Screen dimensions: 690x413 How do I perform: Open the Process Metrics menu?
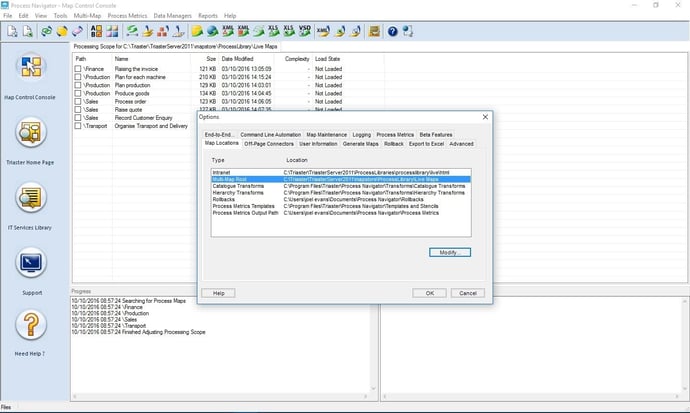click(x=127, y=15)
